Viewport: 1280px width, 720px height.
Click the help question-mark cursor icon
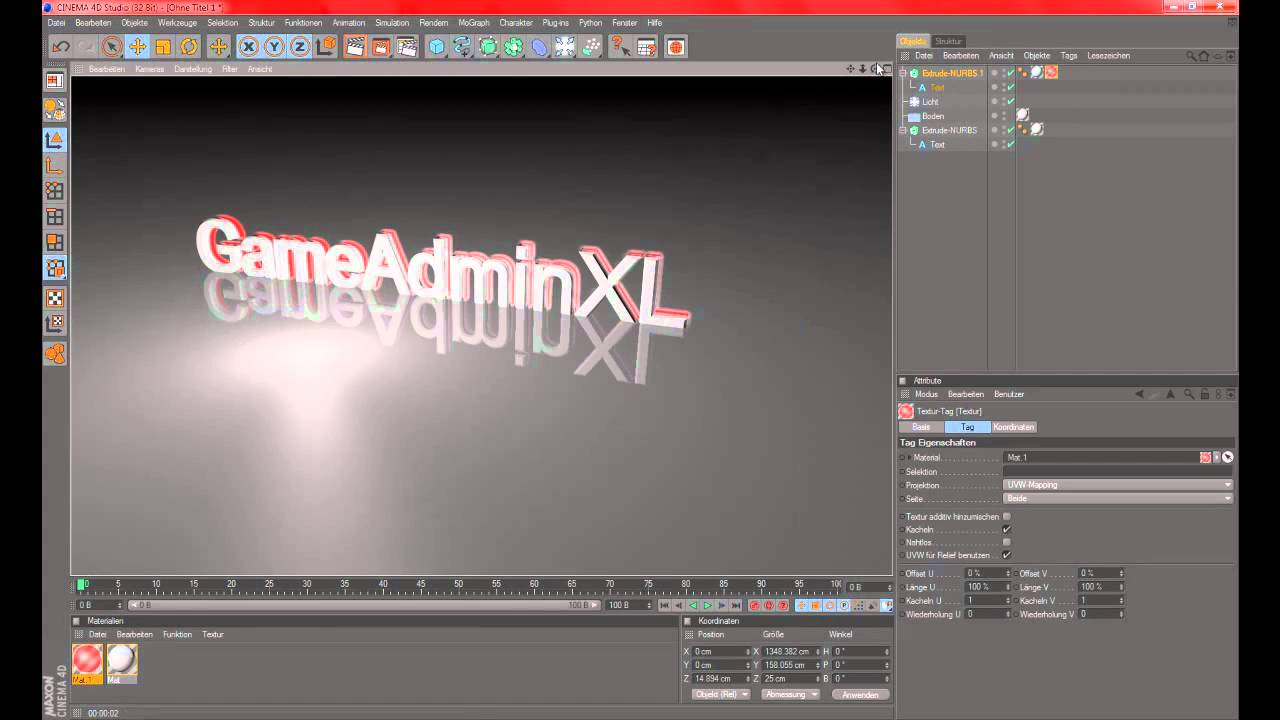click(620, 47)
